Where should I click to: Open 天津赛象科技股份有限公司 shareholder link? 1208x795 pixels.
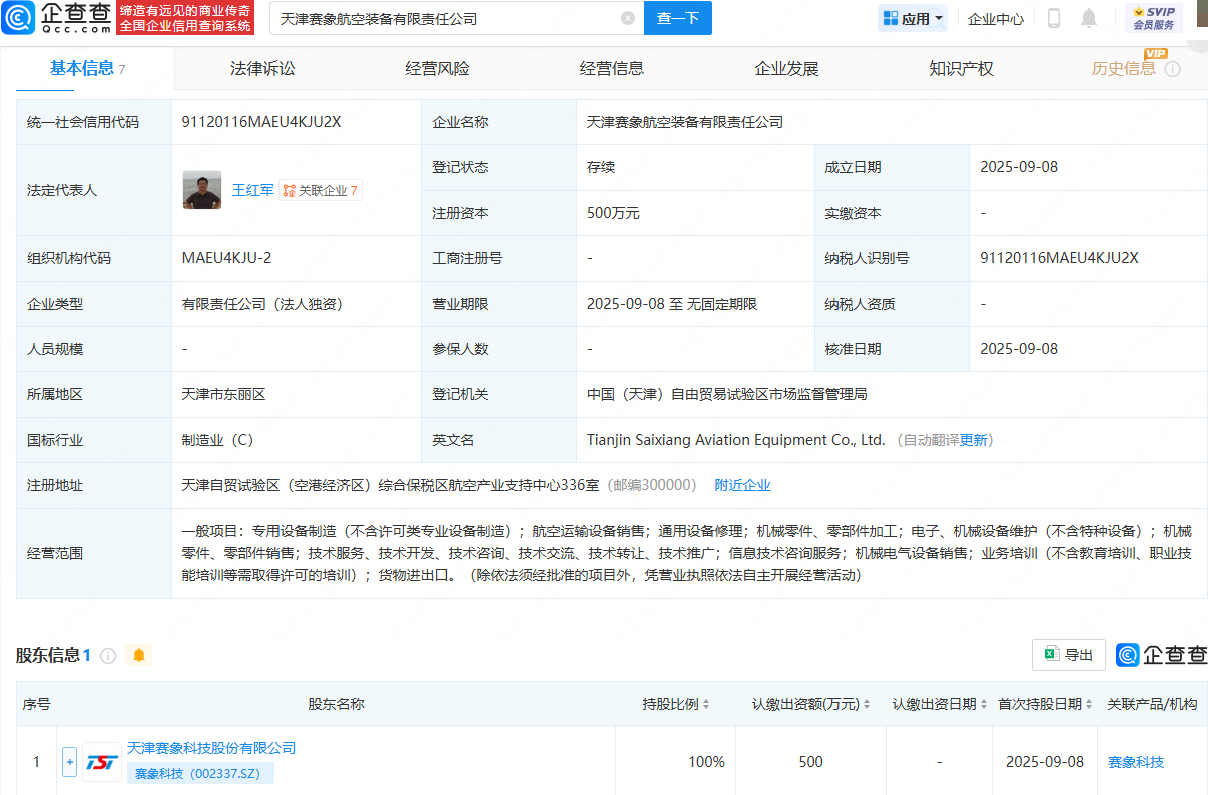(212, 748)
